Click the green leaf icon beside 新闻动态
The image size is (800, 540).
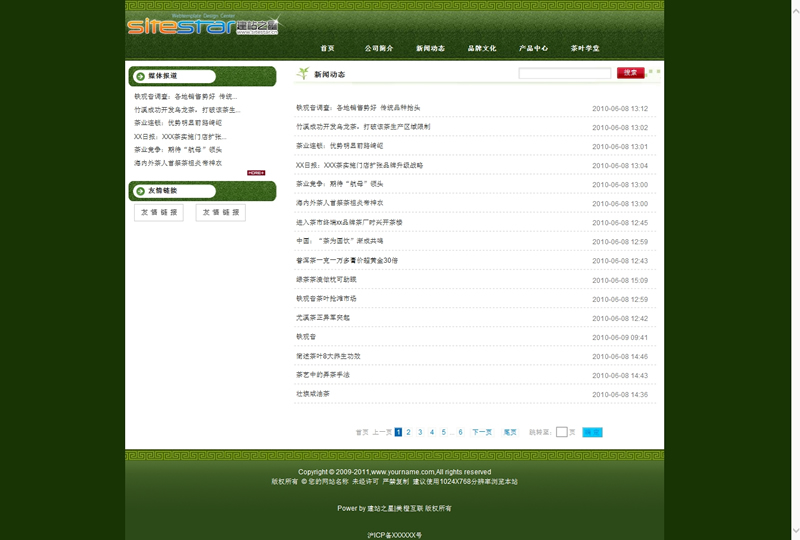coord(302,73)
